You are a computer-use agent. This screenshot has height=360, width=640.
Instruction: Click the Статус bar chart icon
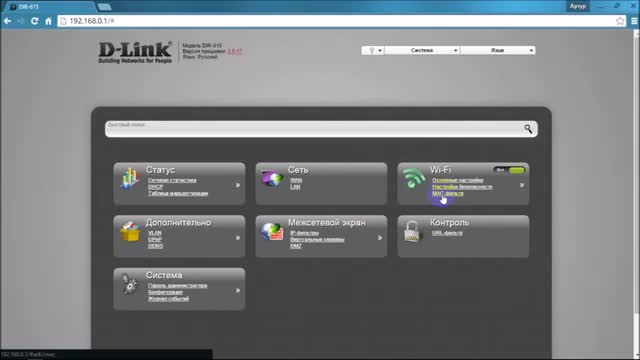[130, 179]
